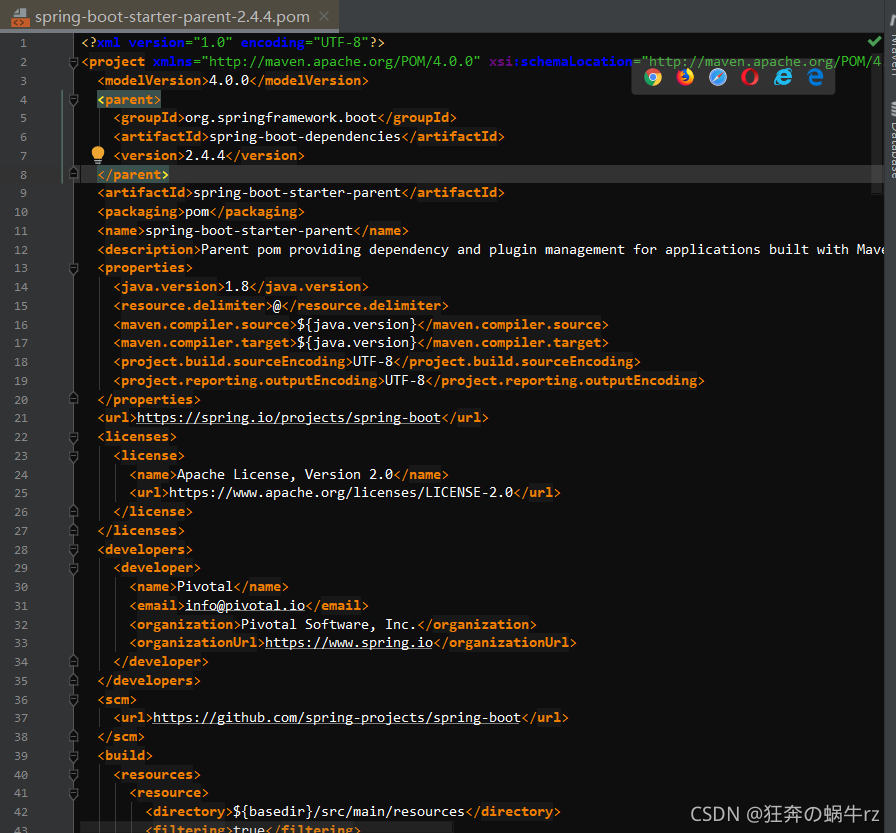Screen dimensions: 896x833
Task: Click the org.springframework.boot groupId value
Action: point(281,118)
